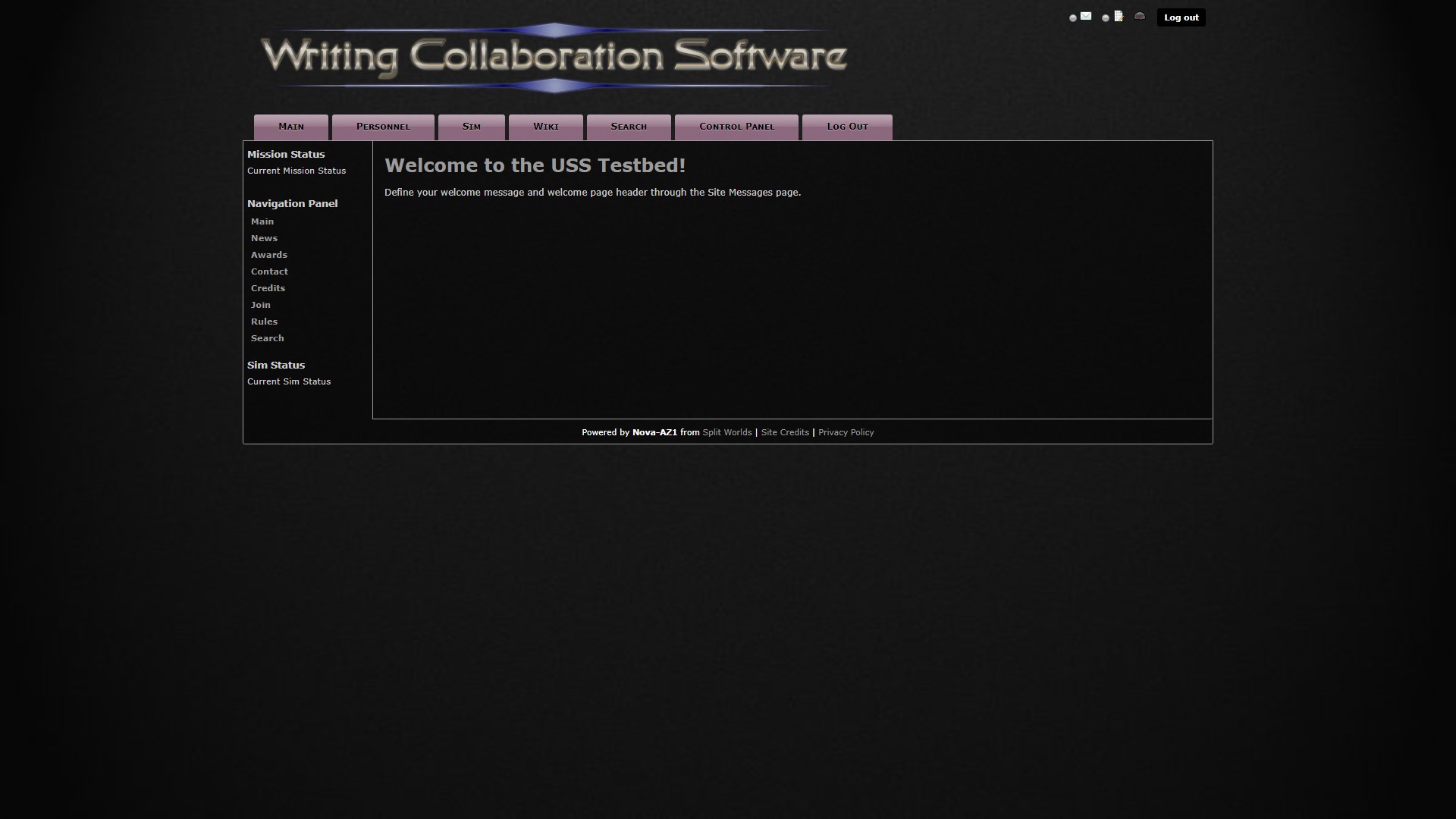Go to the Contact sidebar link
Screen dimensions: 1456x819
coord(269,271)
